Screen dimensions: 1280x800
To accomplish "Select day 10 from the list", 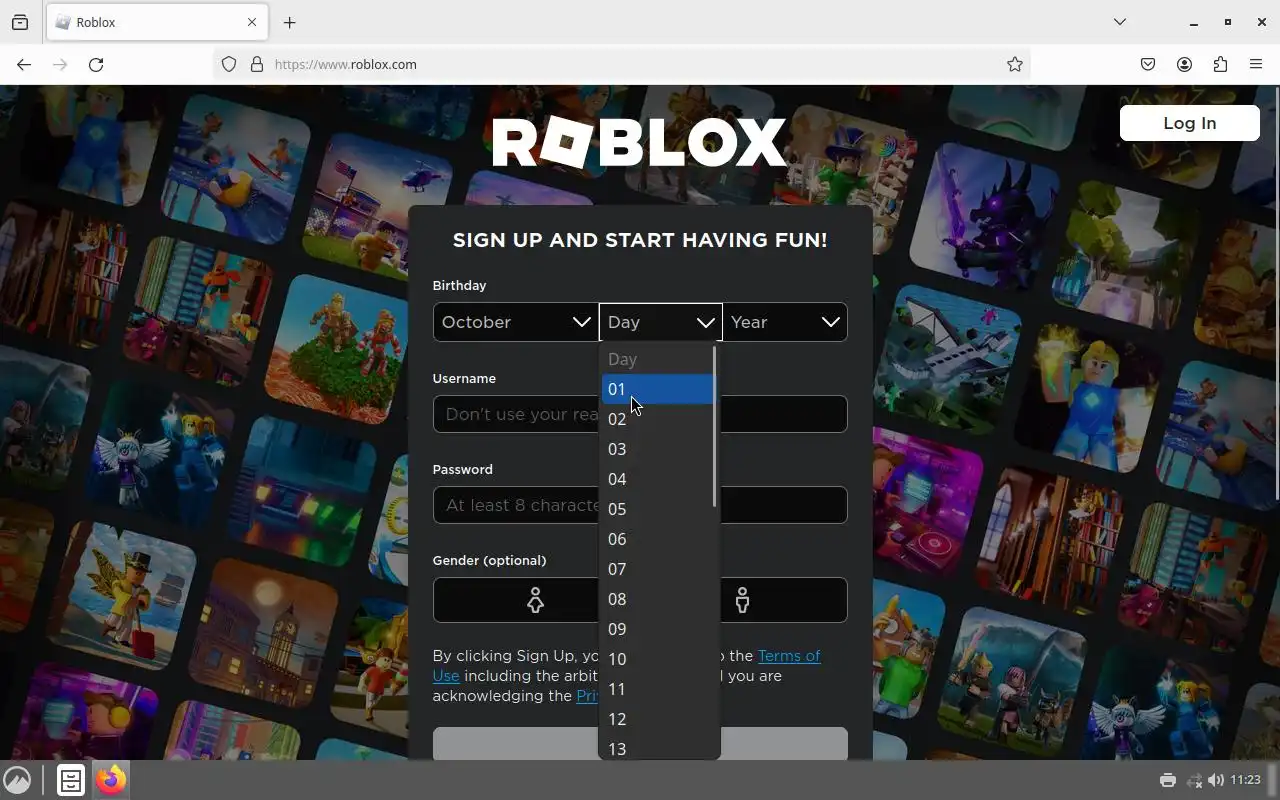I will [x=657, y=659].
